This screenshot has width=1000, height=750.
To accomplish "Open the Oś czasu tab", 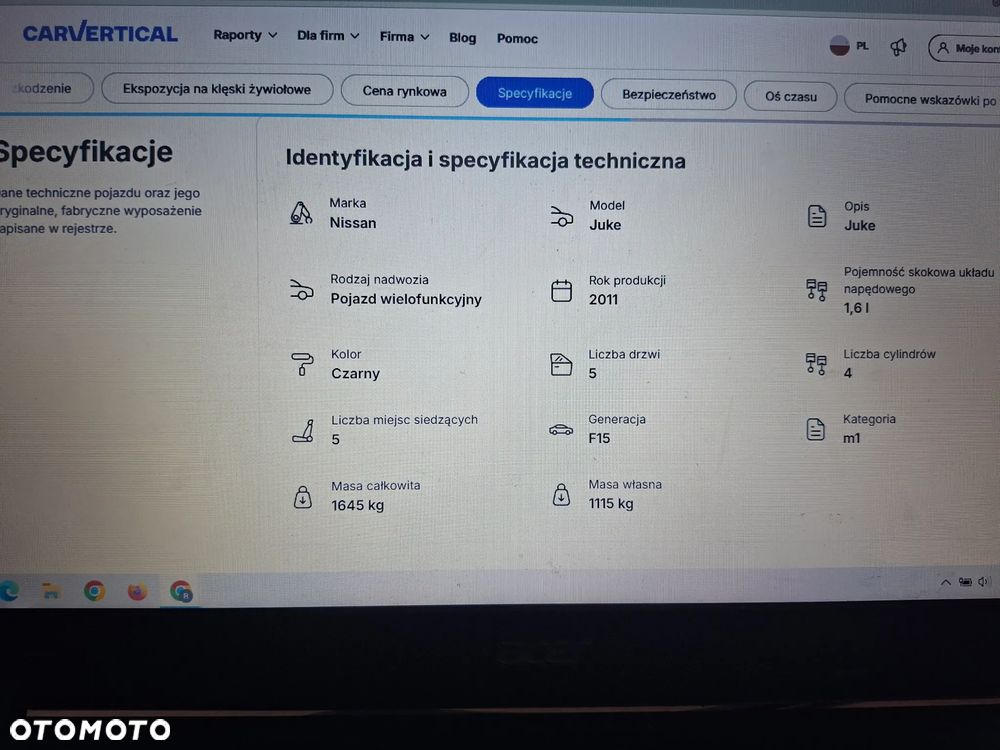I will (x=790, y=97).
